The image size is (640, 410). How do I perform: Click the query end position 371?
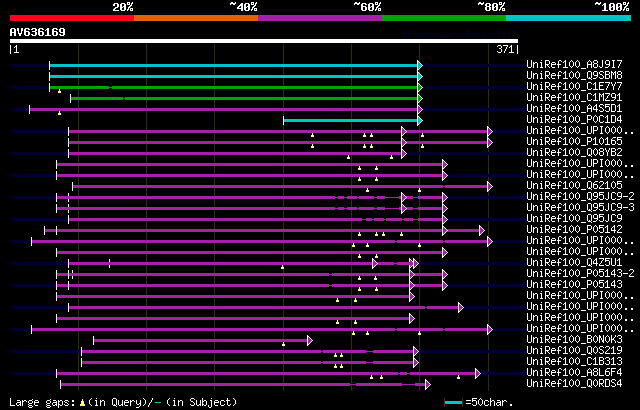click(505, 49)
